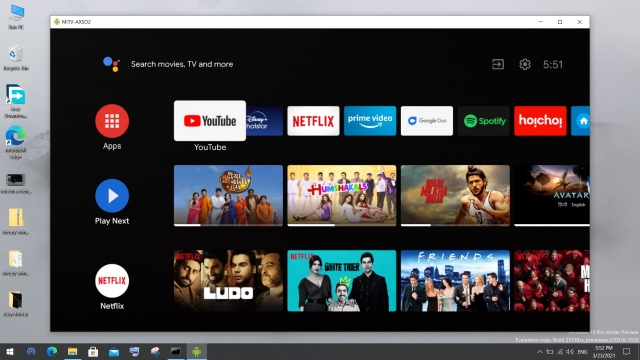Open the Ludo Netflix thumbnail
Image resolution: width=640 pixels, height=360 pixels.
click(x=228, y=281)
